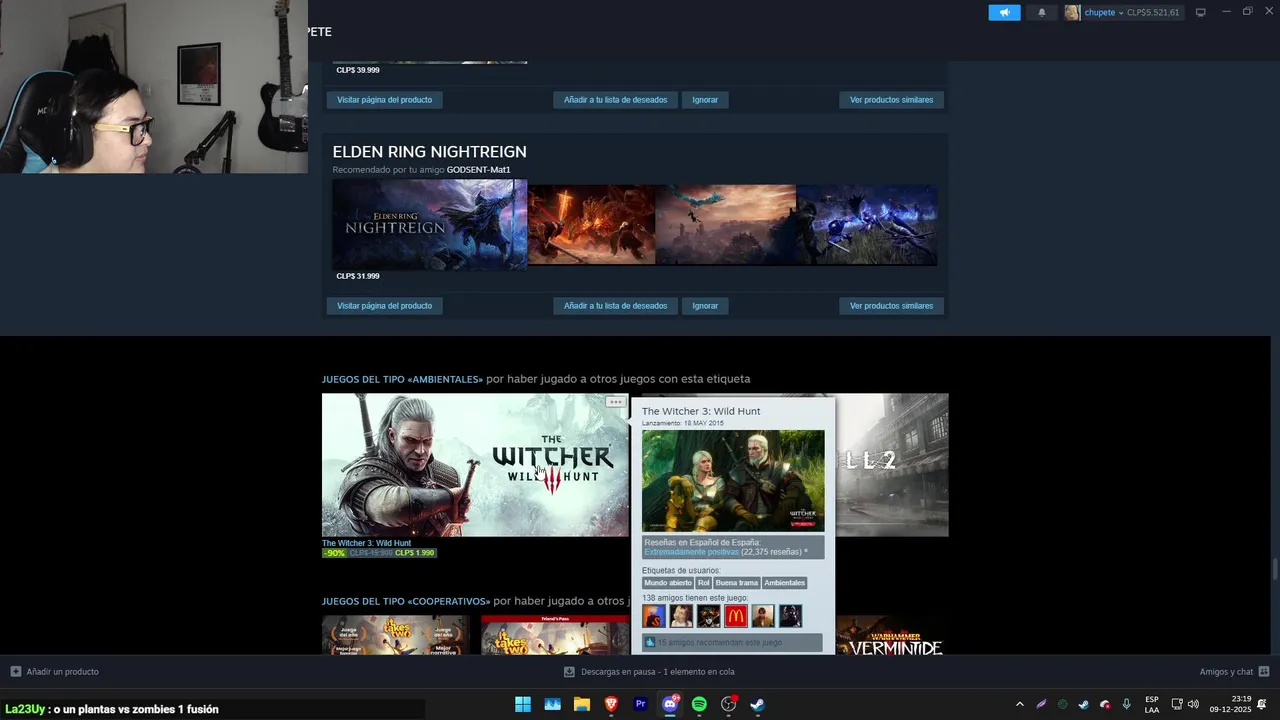The image size is (1280, 720).
Task: Open friend GODSENT-Mat1's profile link
Action: tap(478, 170)
